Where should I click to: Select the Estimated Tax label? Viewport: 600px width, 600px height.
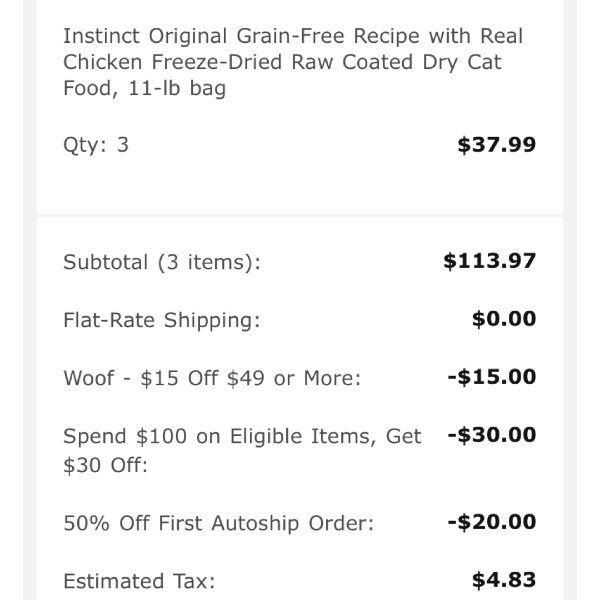[x=139, y=581]
